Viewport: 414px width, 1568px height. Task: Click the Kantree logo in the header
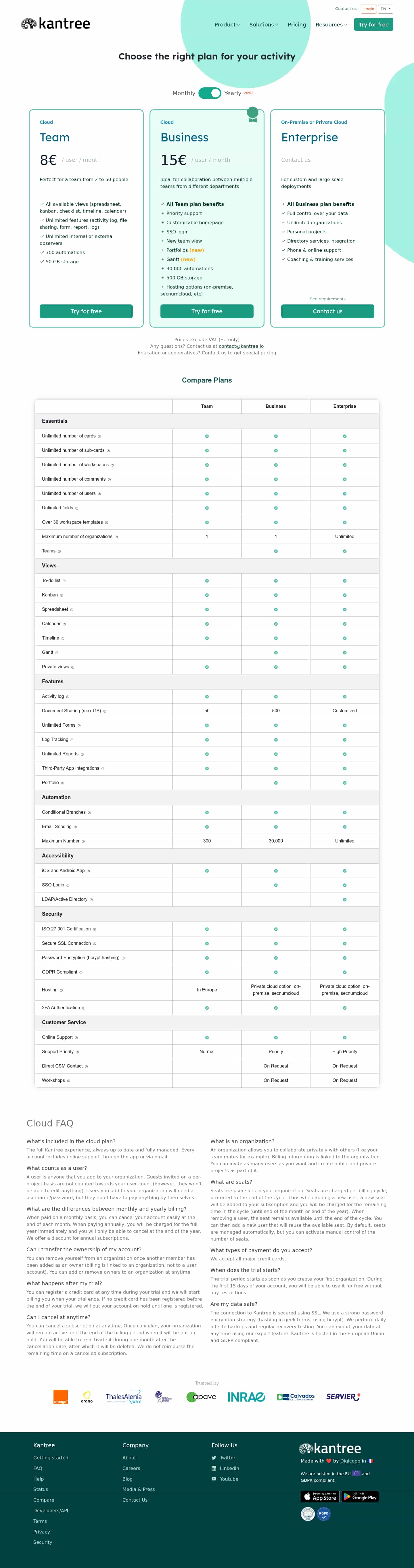coord(55,24)
